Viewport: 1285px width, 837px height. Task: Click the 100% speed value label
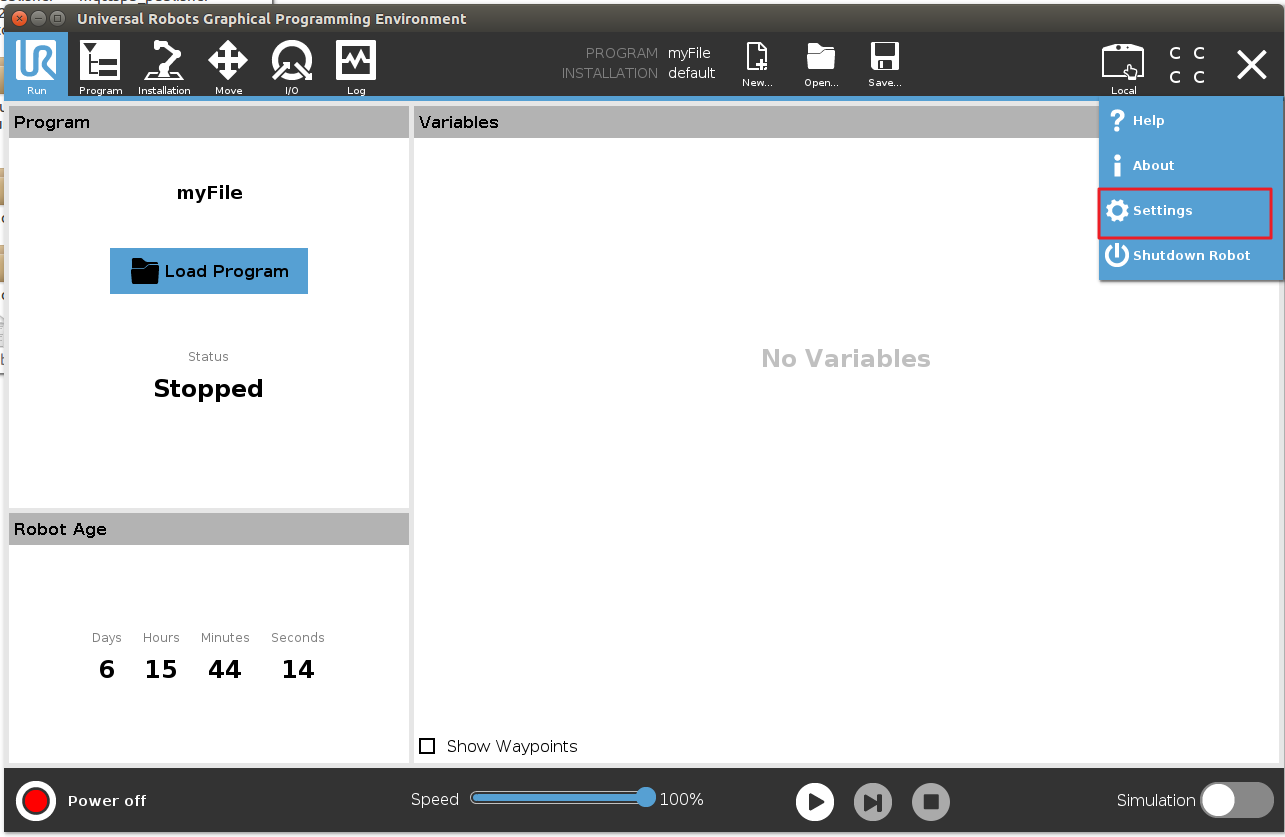point(682,800)
